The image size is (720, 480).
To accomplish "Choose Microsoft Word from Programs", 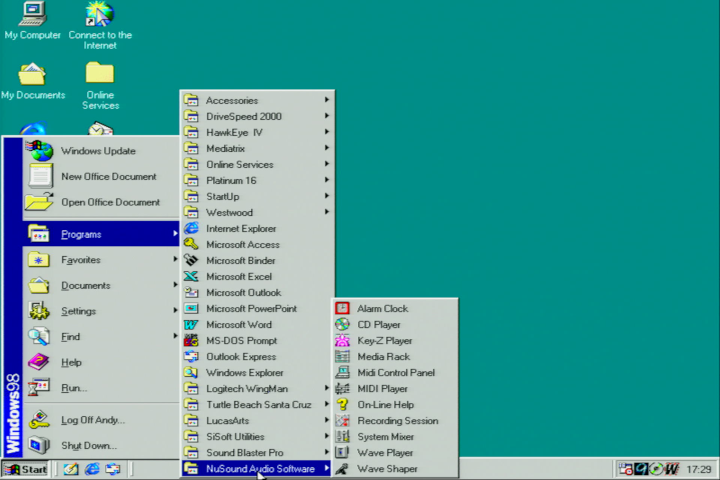I will coord(238,325).
